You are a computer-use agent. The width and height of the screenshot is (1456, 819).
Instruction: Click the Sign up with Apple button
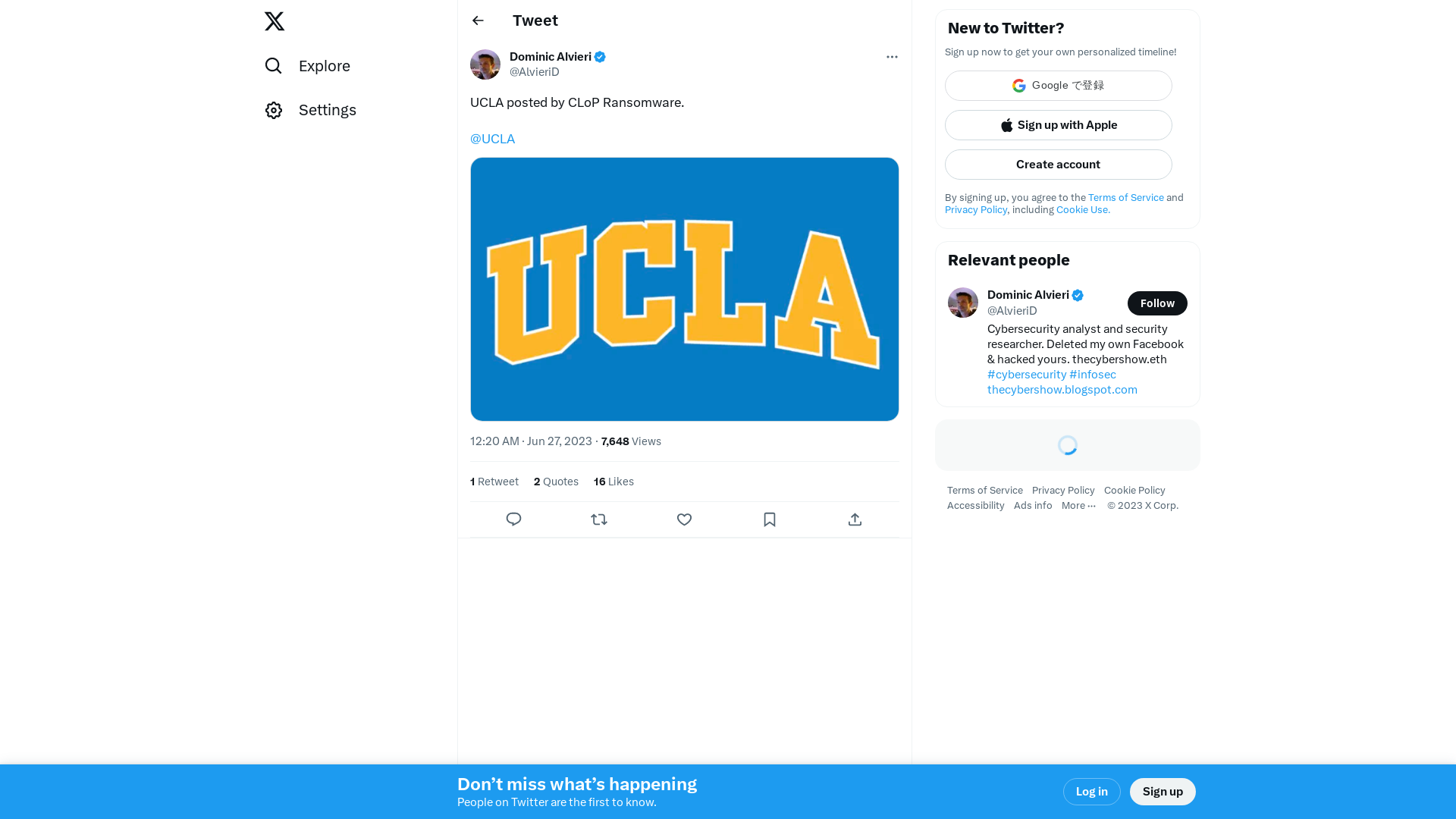(1057, 124)
